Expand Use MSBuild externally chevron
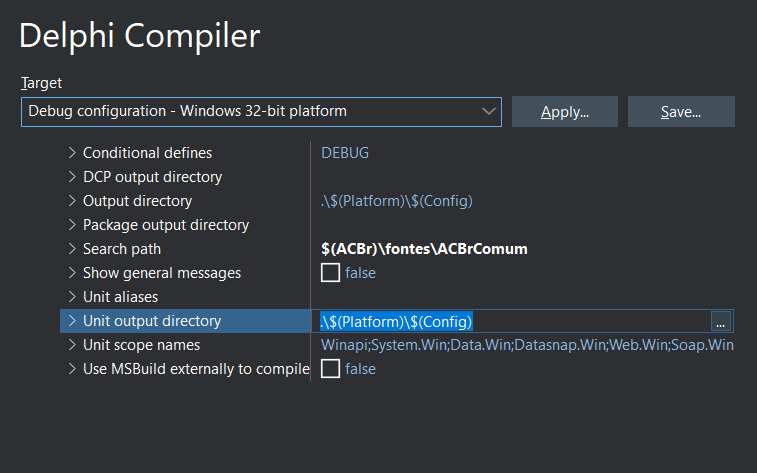Image resolution: width=757 pixels, height=473 pixels. 72,369
